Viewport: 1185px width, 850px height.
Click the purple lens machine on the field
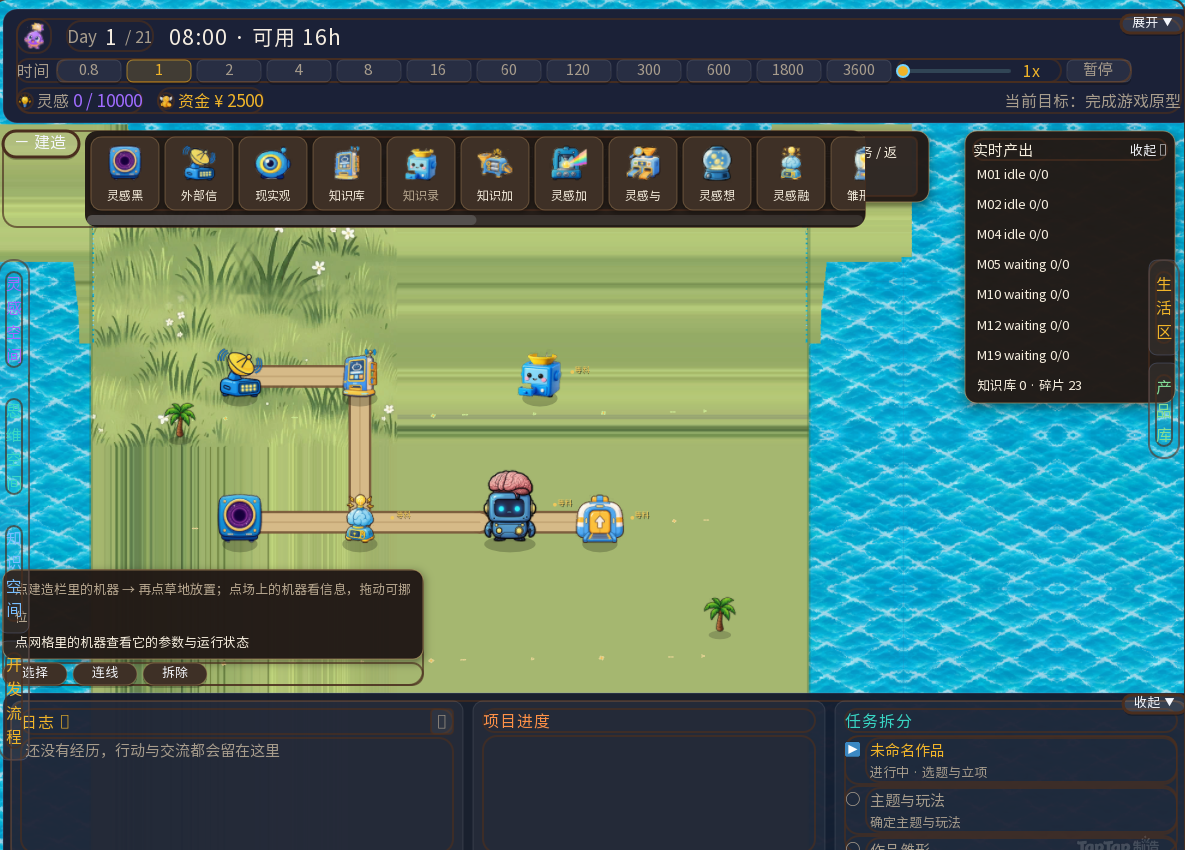(x=240, y=518)
